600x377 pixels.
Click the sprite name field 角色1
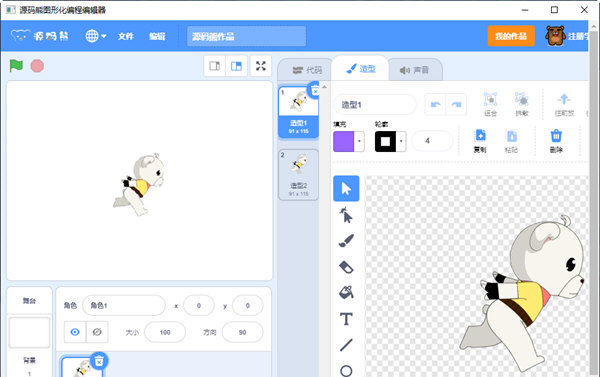(124, 305)
